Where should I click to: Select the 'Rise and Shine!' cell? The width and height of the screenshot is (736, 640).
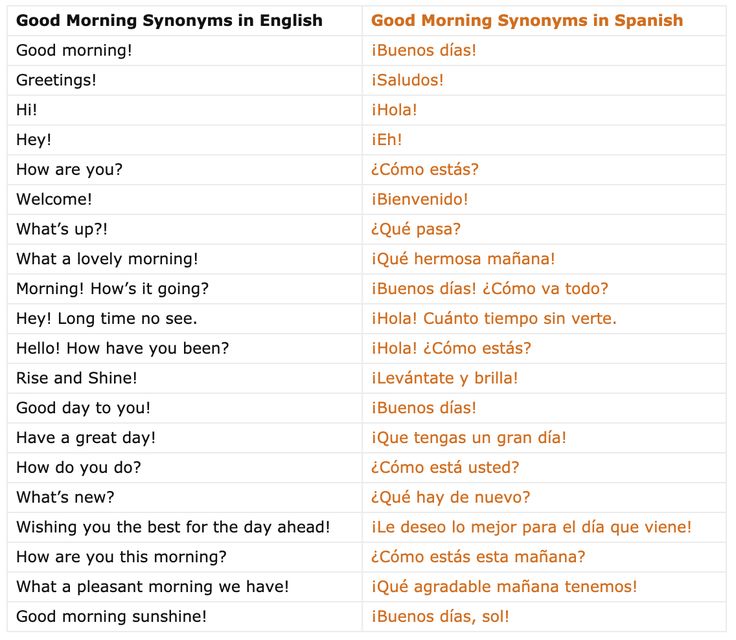point(77,378)
